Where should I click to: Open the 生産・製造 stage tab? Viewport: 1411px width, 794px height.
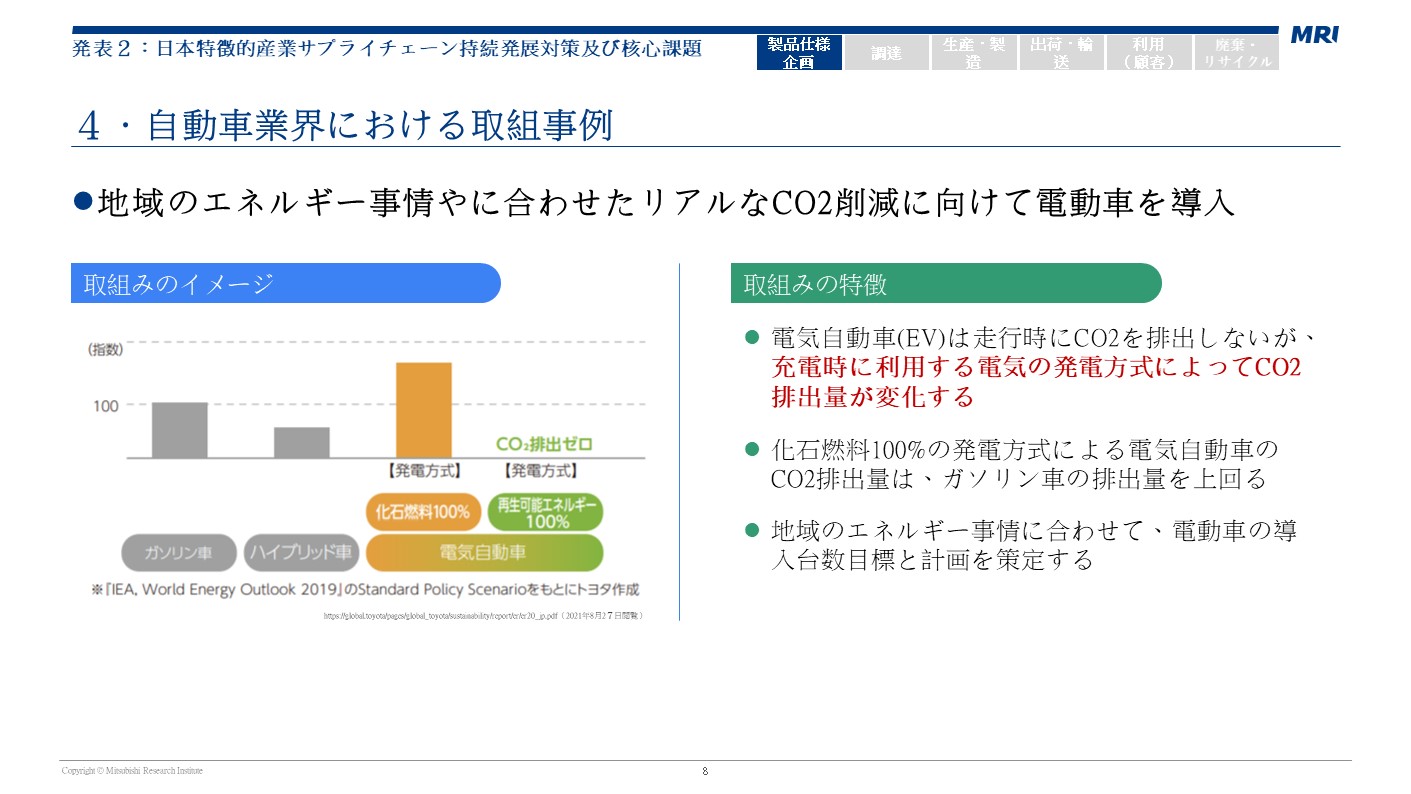[x=974, y=53]
